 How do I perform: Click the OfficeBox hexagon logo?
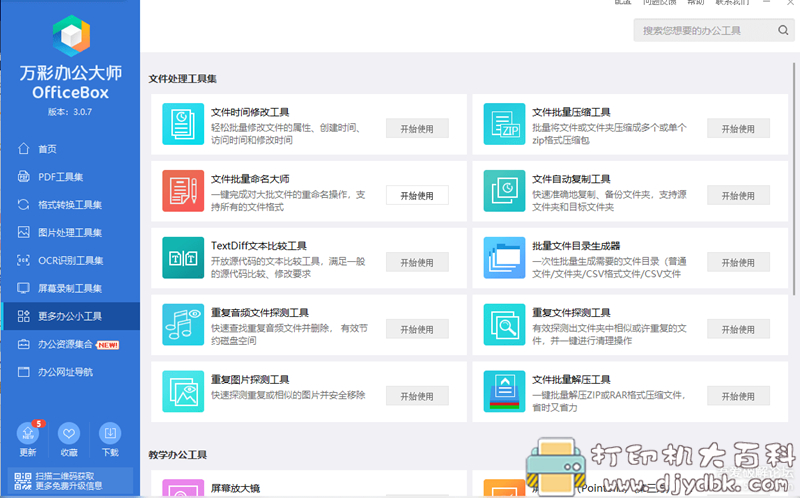click(71, 35)
